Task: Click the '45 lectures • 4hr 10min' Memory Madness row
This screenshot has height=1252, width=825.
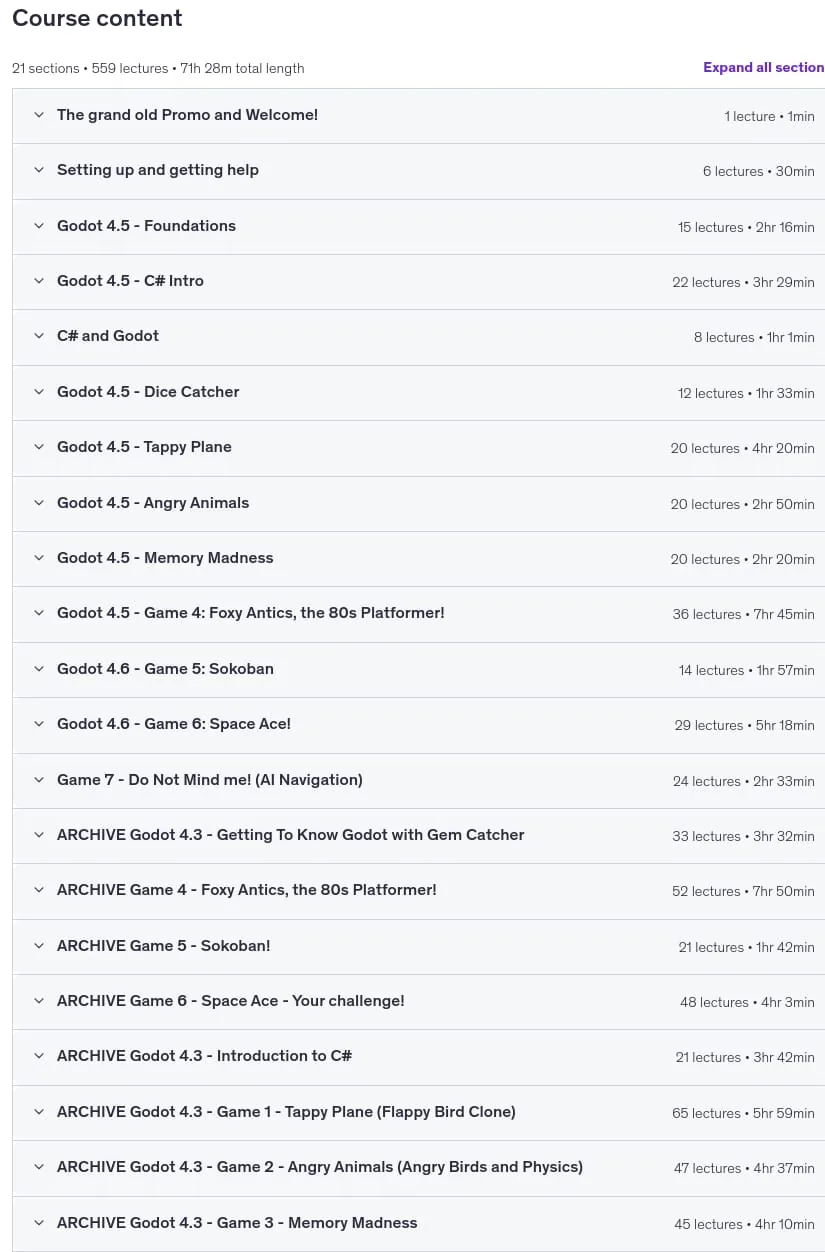Action: [x=418, y=1224]
